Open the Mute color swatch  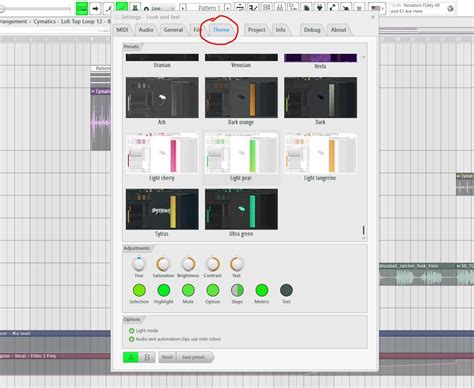point(188,290)
